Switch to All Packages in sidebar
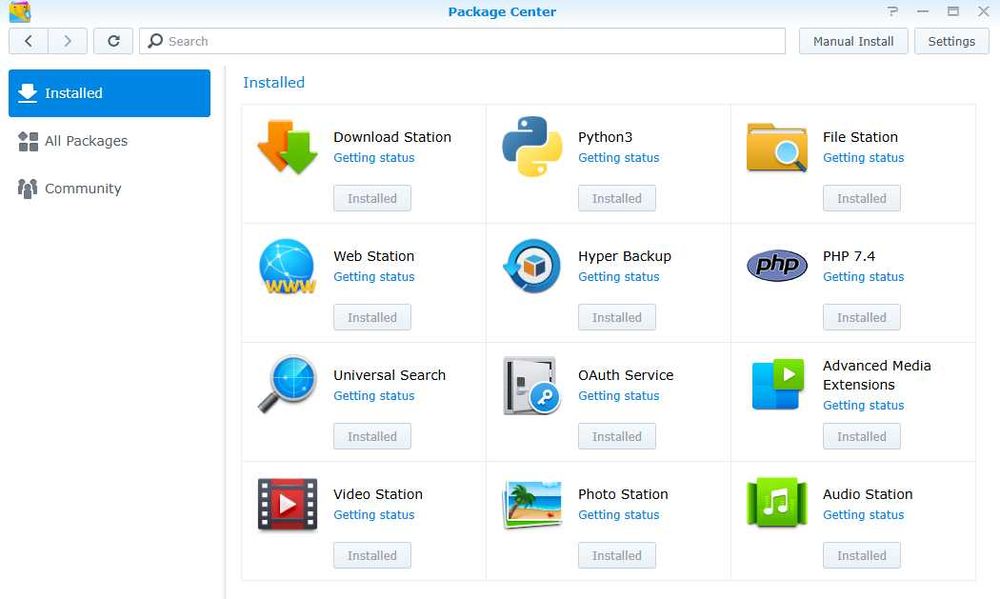1000x599 pixels. click(x=109, y=141)
